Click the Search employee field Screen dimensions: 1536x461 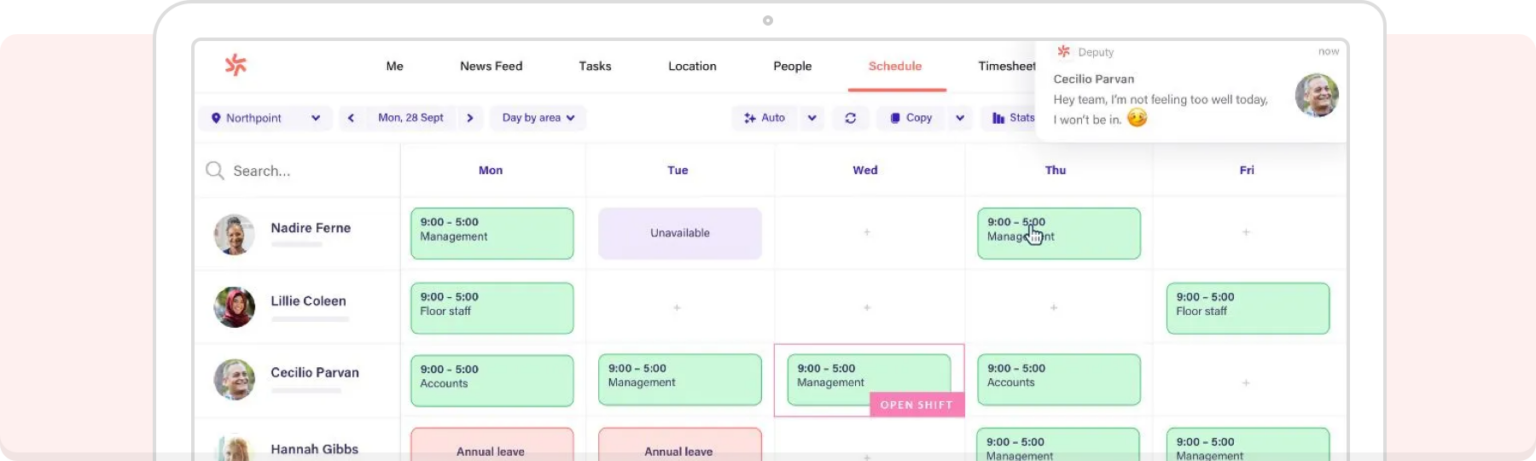[x=297, y=171]
